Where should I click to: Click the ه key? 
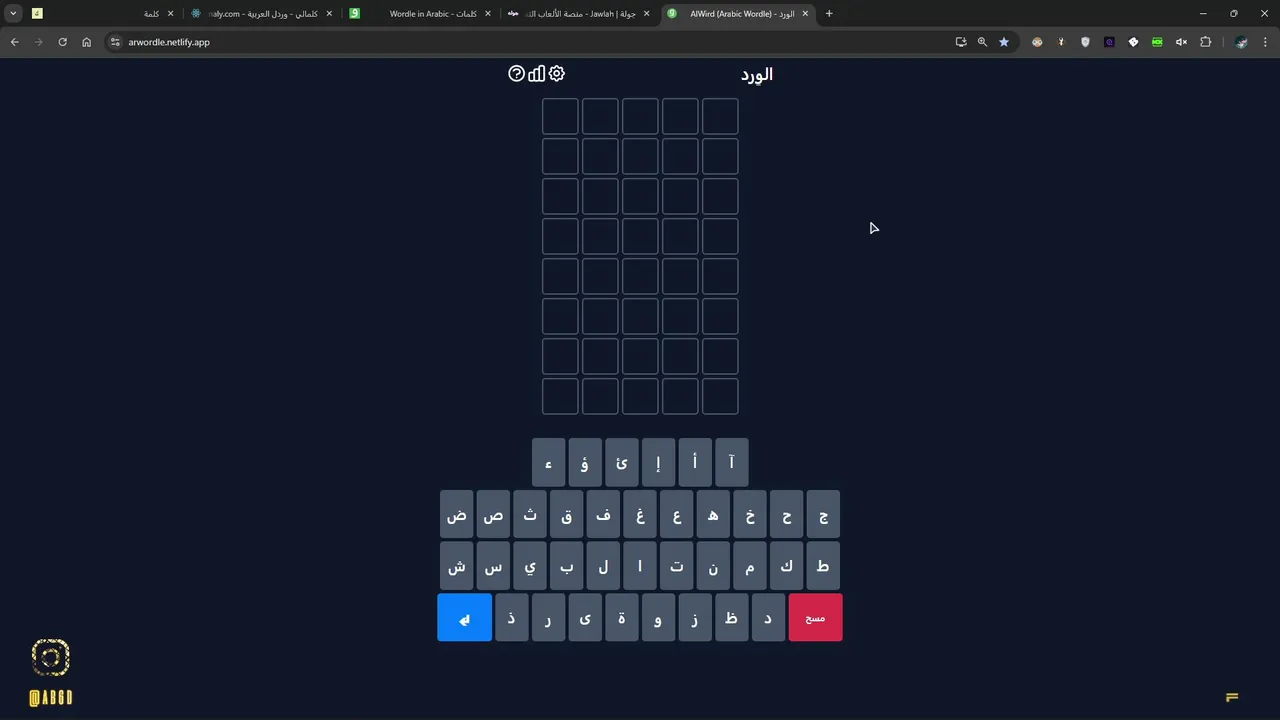(713, 515)
